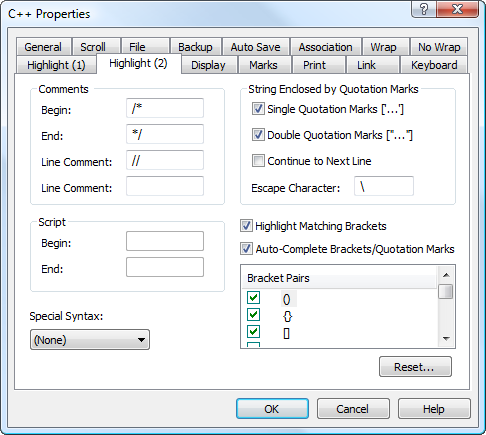Viewport: 486px width, 435px height.
Task: Click the bracket pairs scrollbar thumb
Action: tap(446, 291)
